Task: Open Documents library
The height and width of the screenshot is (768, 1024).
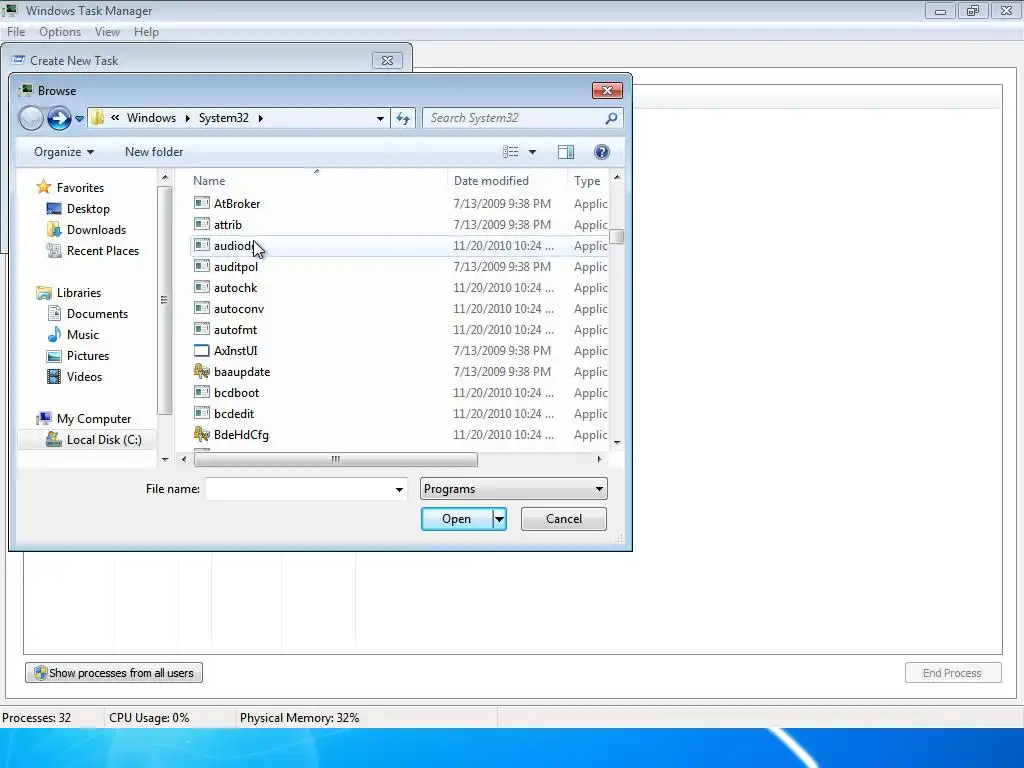Action: pyautogui.click(x=97, y=314)
